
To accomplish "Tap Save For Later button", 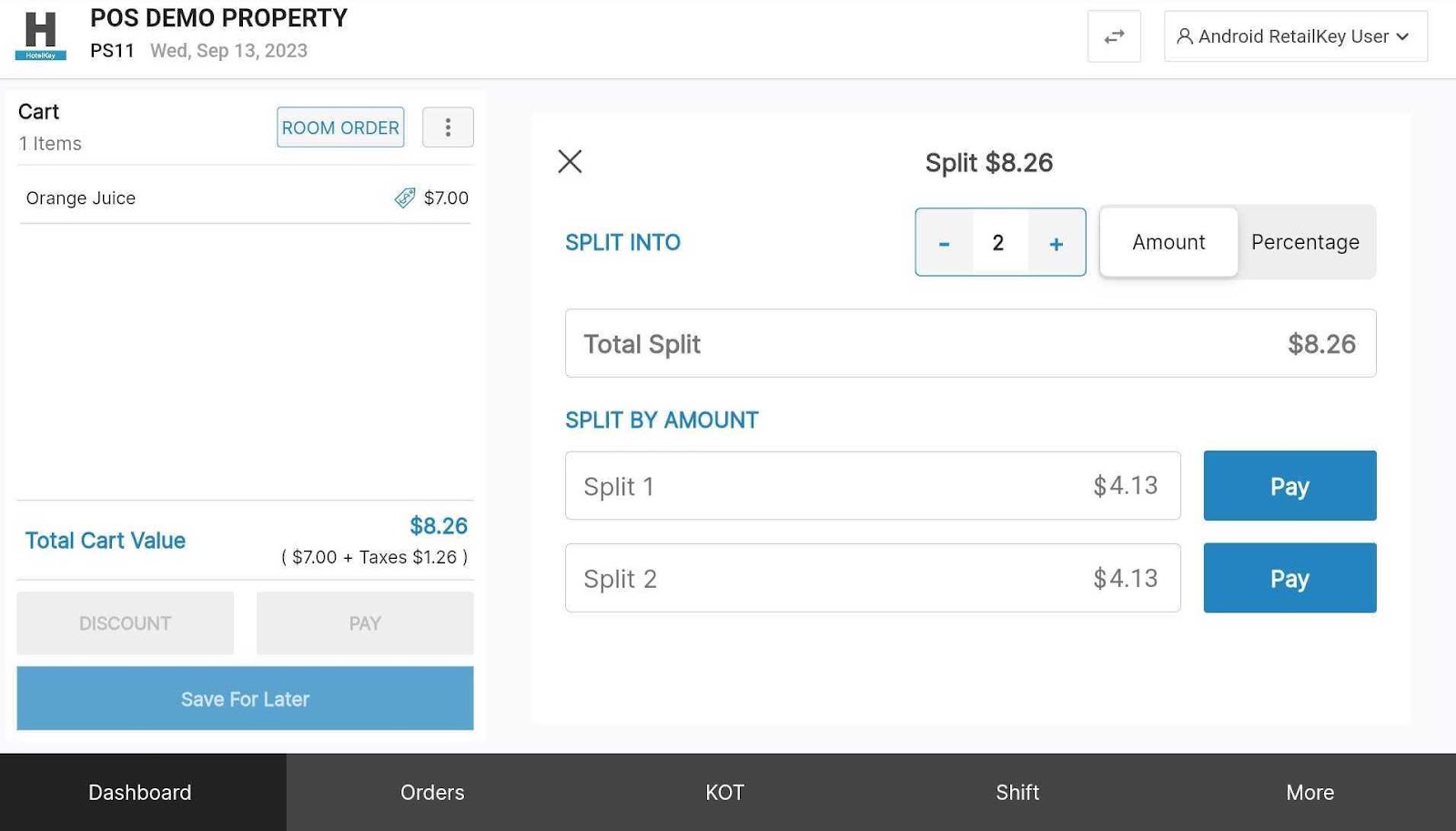I will click(x=245, y=699).
